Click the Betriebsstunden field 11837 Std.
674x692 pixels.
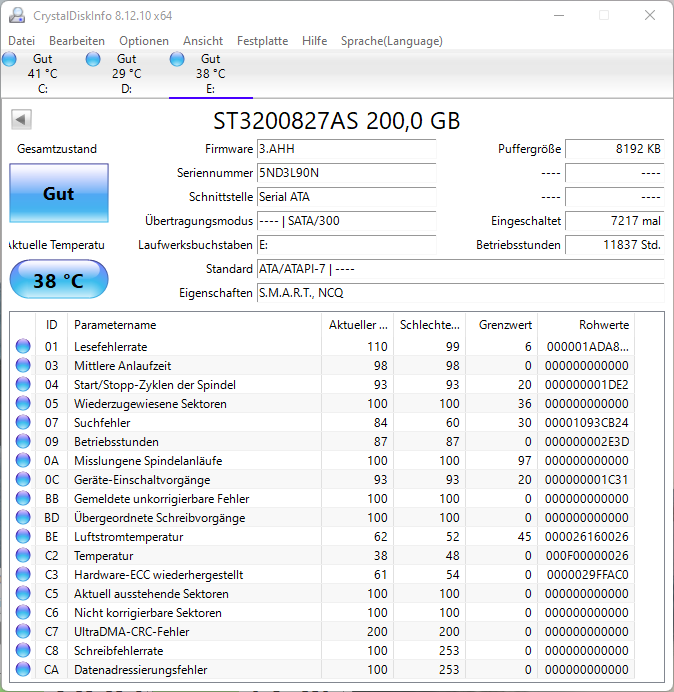point(615,244)
